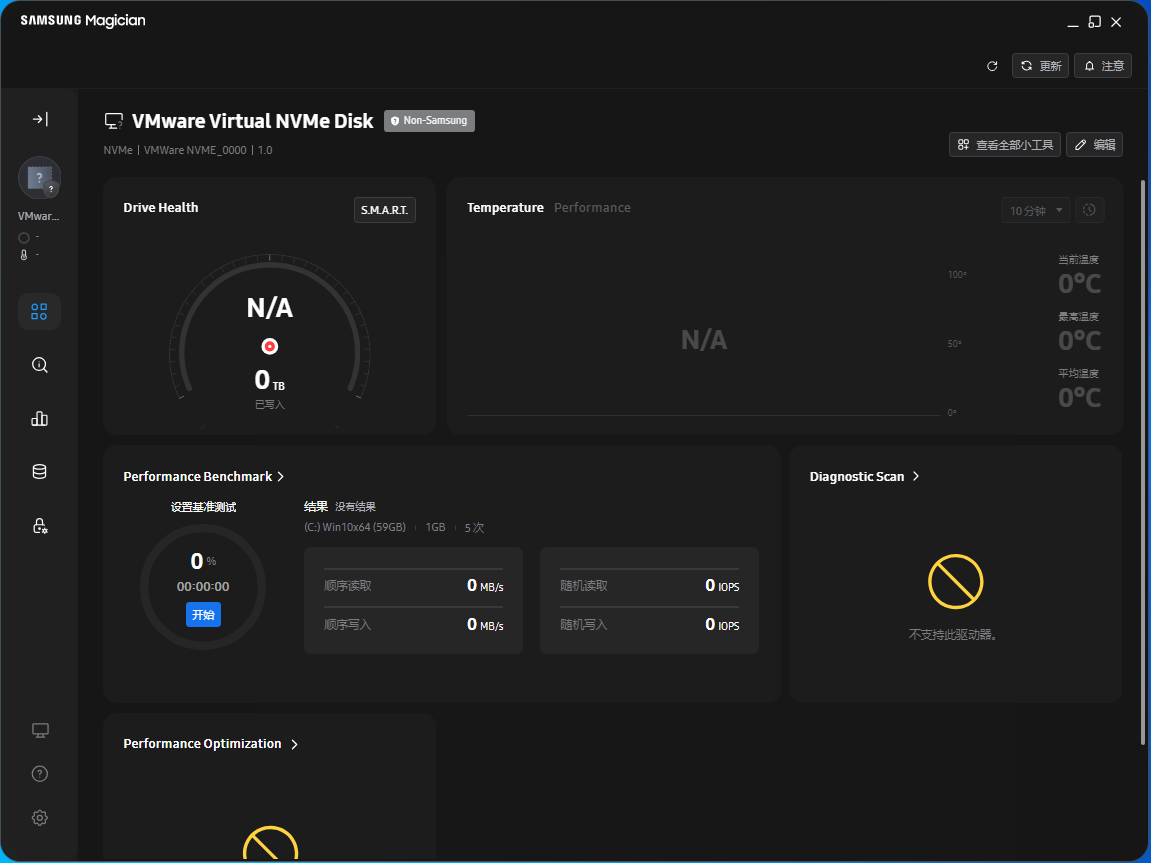Screen dimensions: 1151x863
Task: Click the help question mark icon
Action: [39, 774]
